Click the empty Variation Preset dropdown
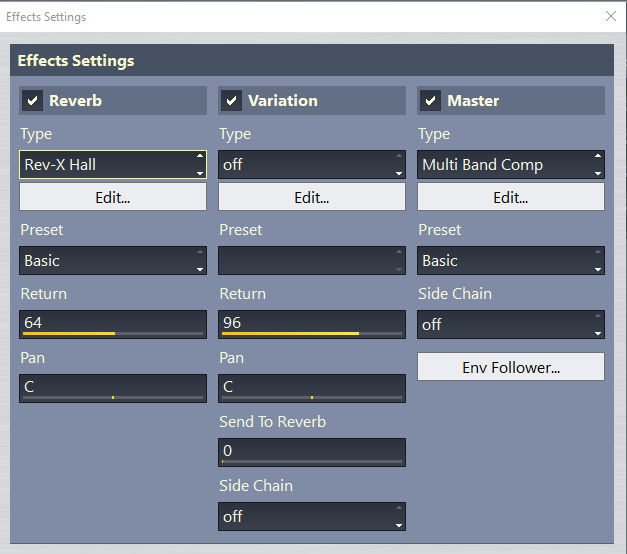627x554 pixels. point(312,260)
